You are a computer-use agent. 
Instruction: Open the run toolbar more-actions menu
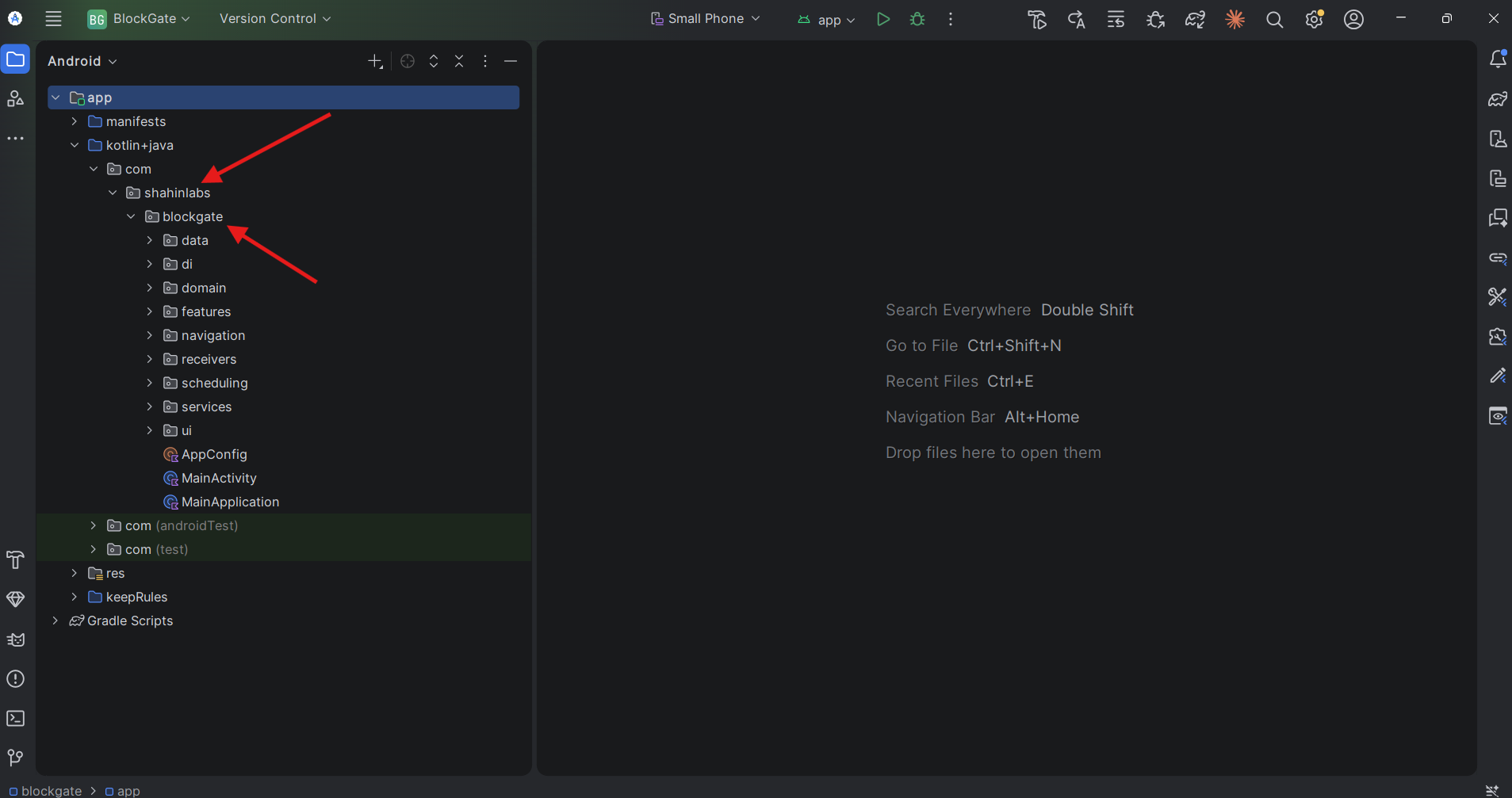click(951, 19)
